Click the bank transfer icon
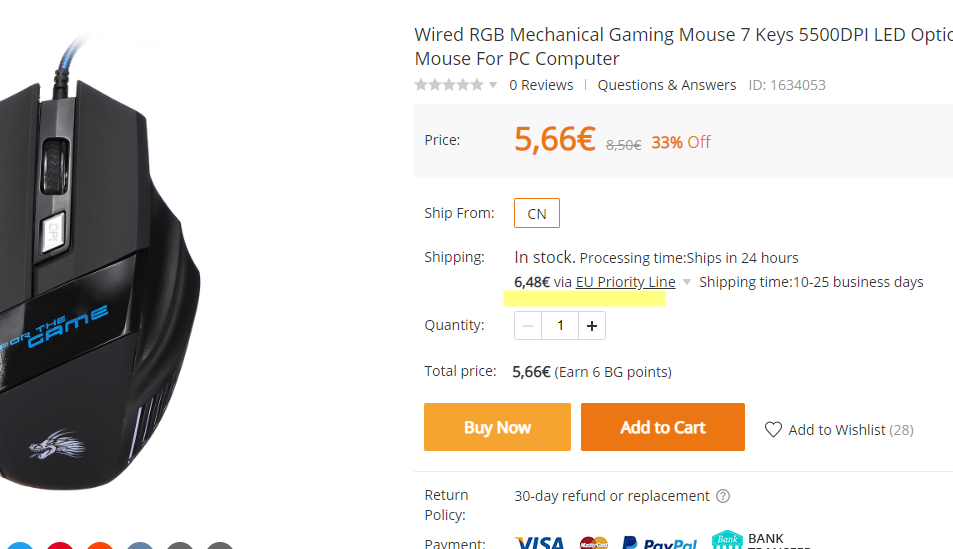Screen dimensions: 953x549 pyautogui.click(x=728, y=542)
